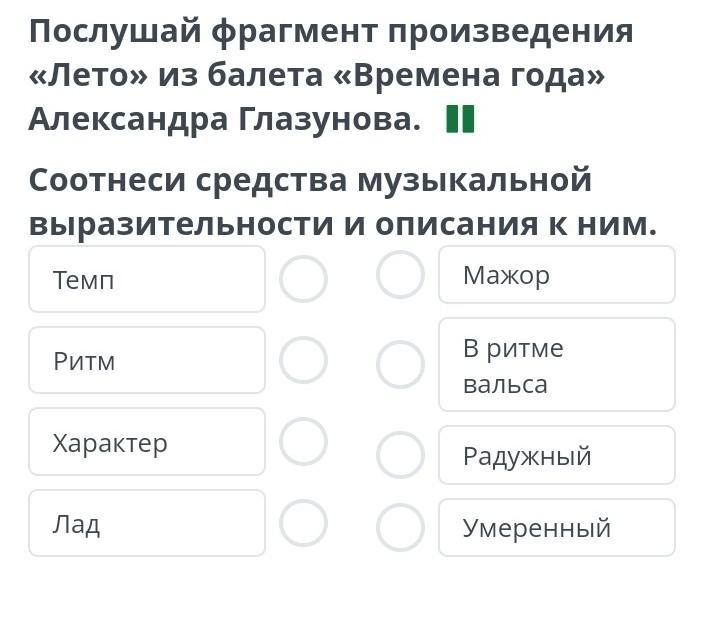Click the Ритм card
The height and width of the screenshot is (626, 712).
click(x=147, y=360)
